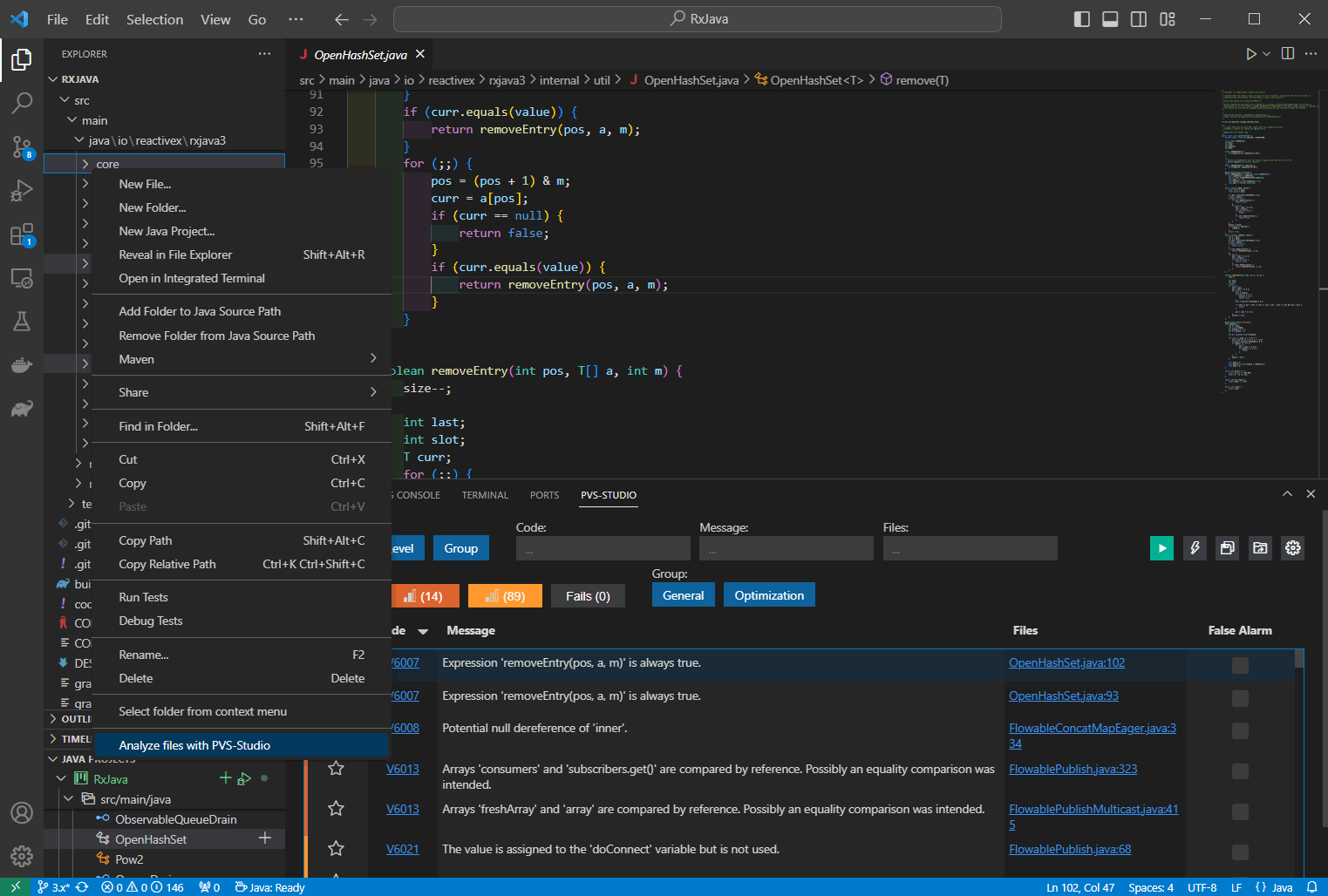Start analysis with the green play icon

tap(1161, 547)
